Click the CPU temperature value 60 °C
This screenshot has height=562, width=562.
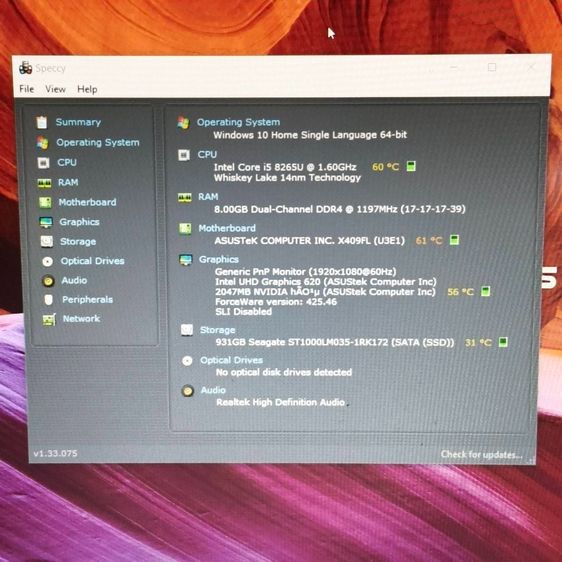385,167
